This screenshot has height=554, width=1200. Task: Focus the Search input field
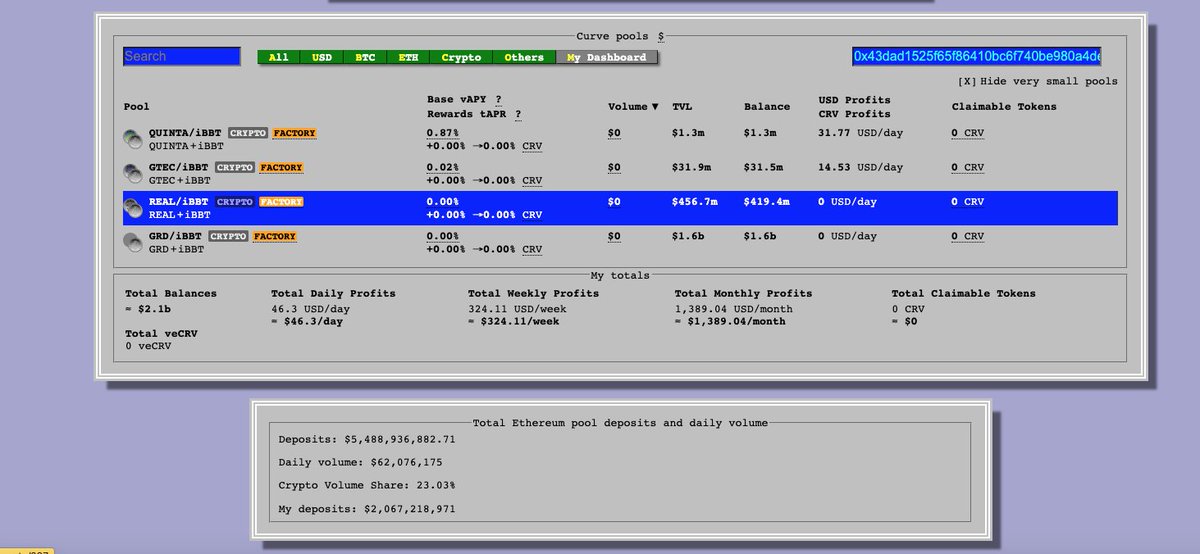click(182, 57)
